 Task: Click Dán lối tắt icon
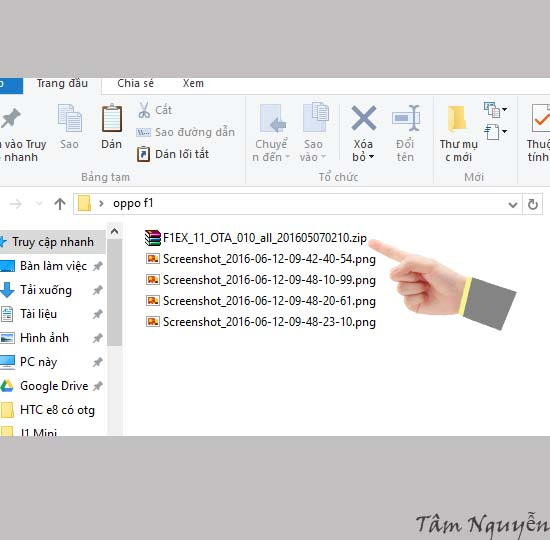pyautogui.click(x=143, y=154)
